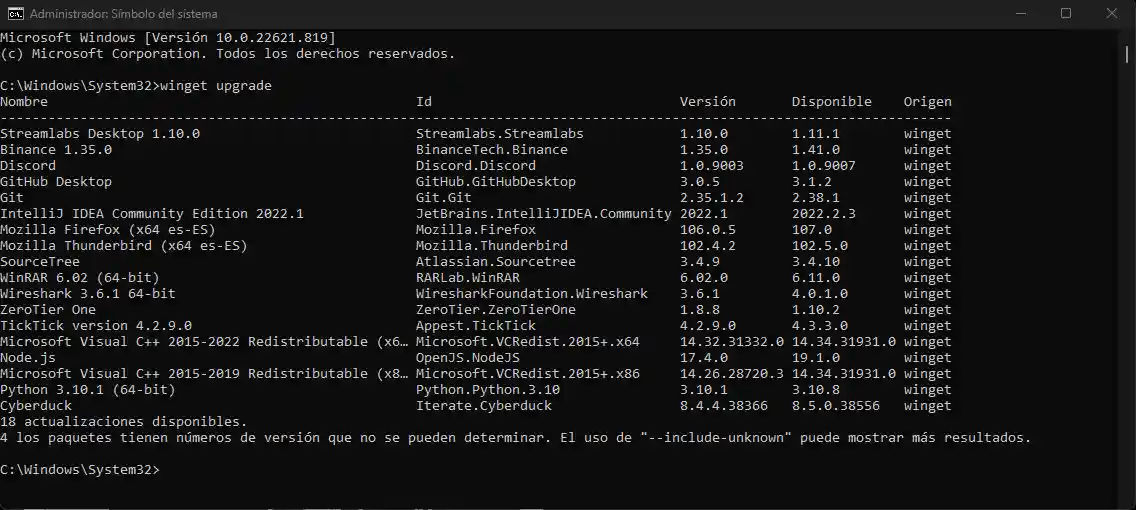Select 'WinRAR 6.02 (64-bit)' name
The height and width of the screenshot is (510, 1136).
point(80,277)
